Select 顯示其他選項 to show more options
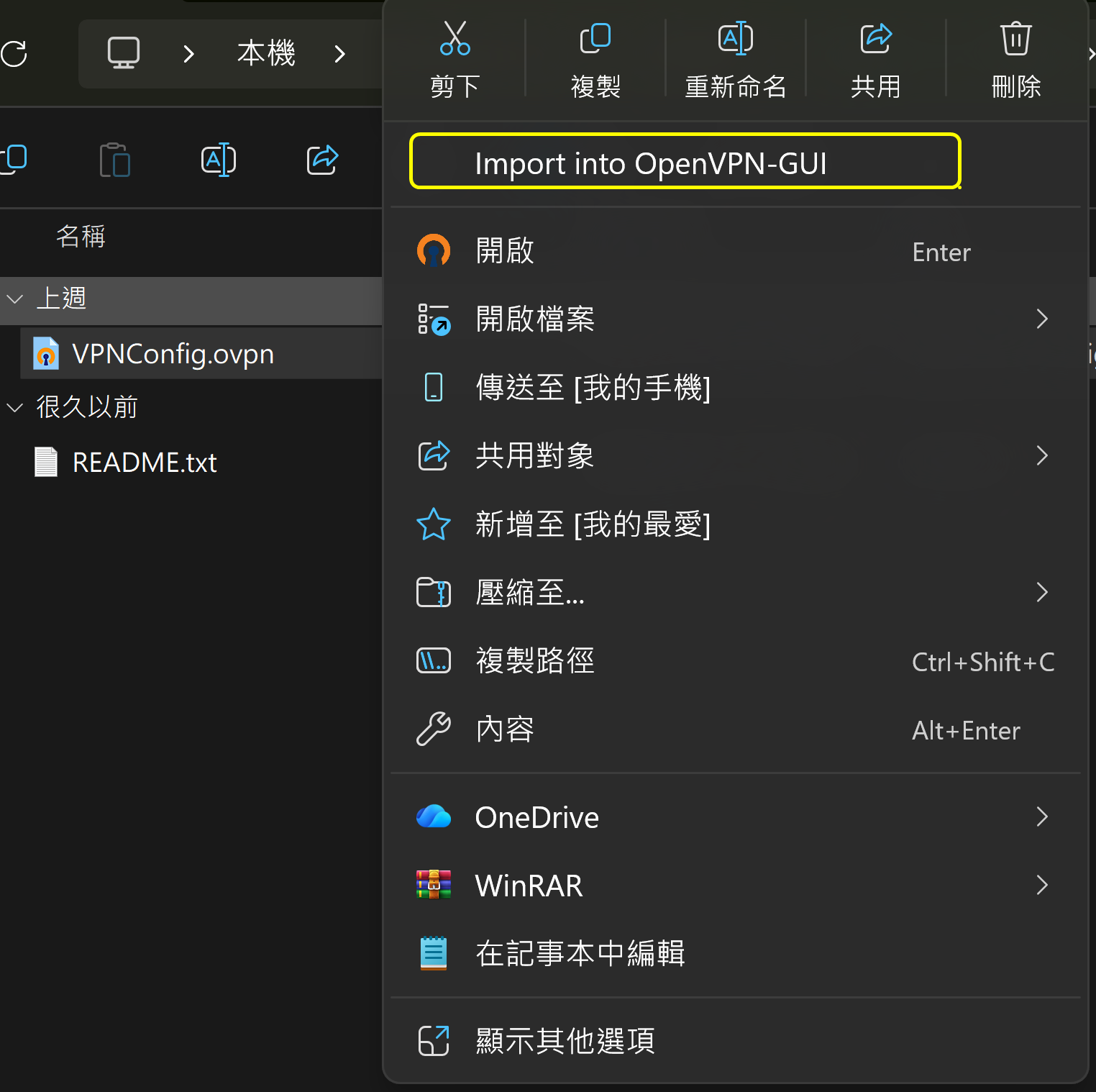Image resolution: width=1096 pixels, height=1092 pixels. click(x=735, y=1040)
